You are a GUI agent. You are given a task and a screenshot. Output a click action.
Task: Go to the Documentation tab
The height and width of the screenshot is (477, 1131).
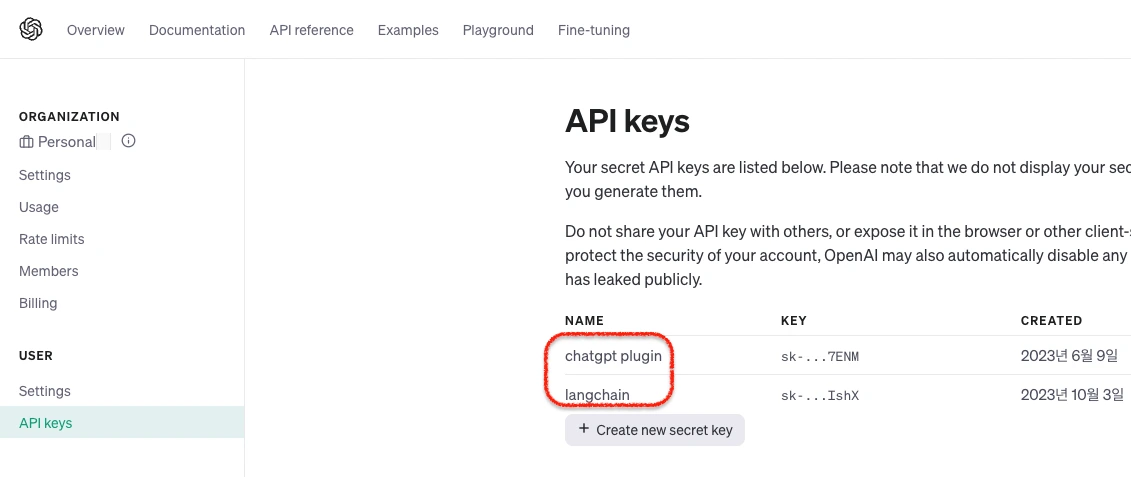point(197,30)
